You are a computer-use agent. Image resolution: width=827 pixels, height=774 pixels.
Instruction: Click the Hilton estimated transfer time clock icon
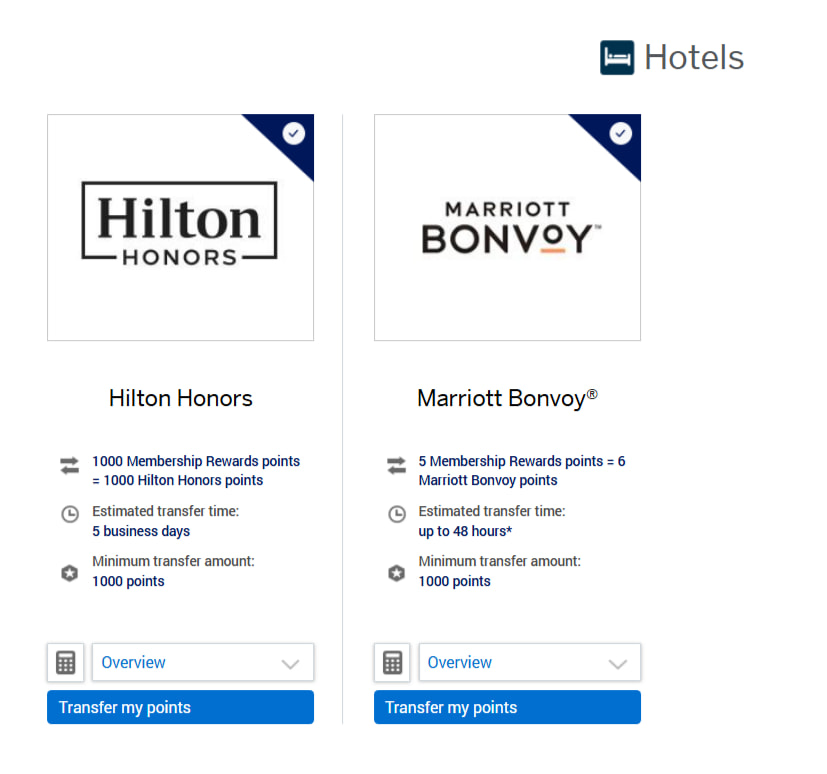pyautogui.click(x=70, y=514)
